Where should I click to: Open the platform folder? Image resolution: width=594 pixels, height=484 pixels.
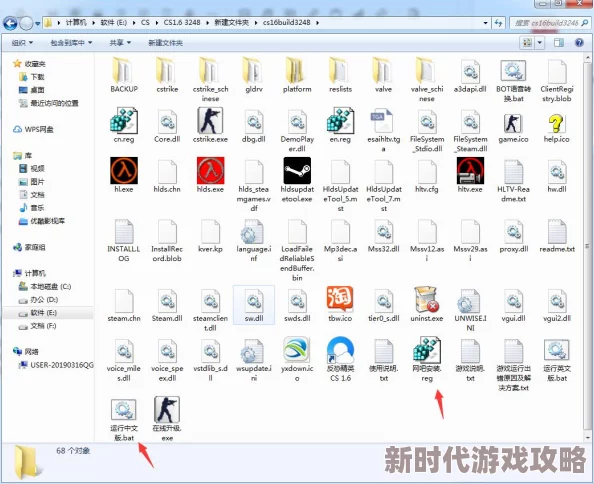pos(297,75)
